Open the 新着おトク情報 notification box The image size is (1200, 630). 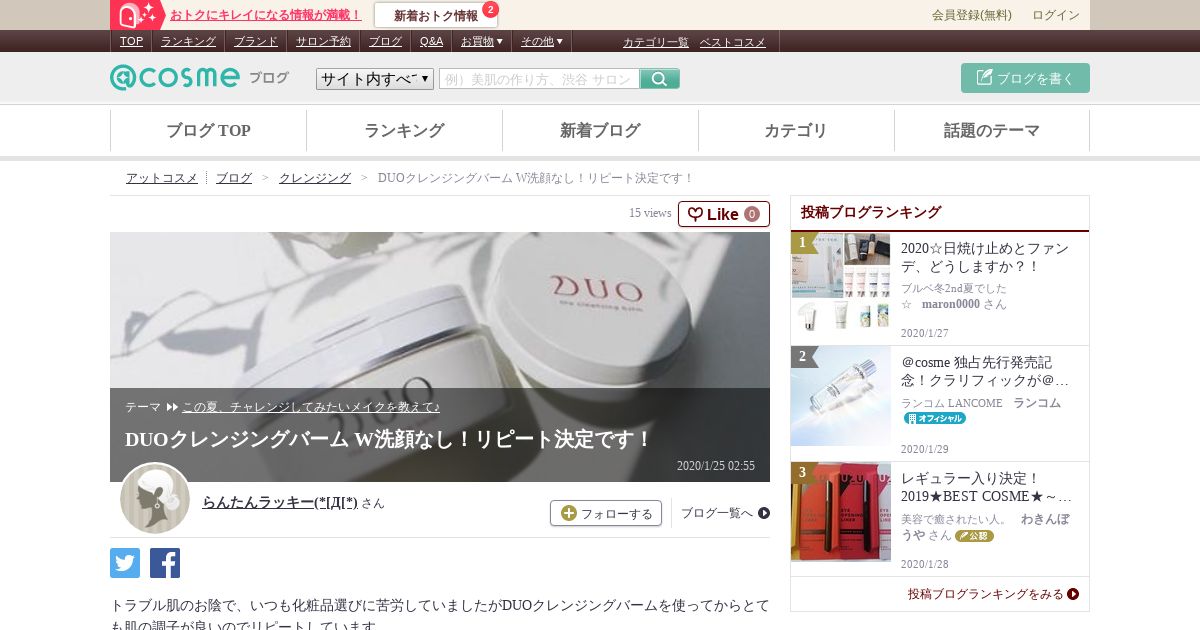[436, 15]
